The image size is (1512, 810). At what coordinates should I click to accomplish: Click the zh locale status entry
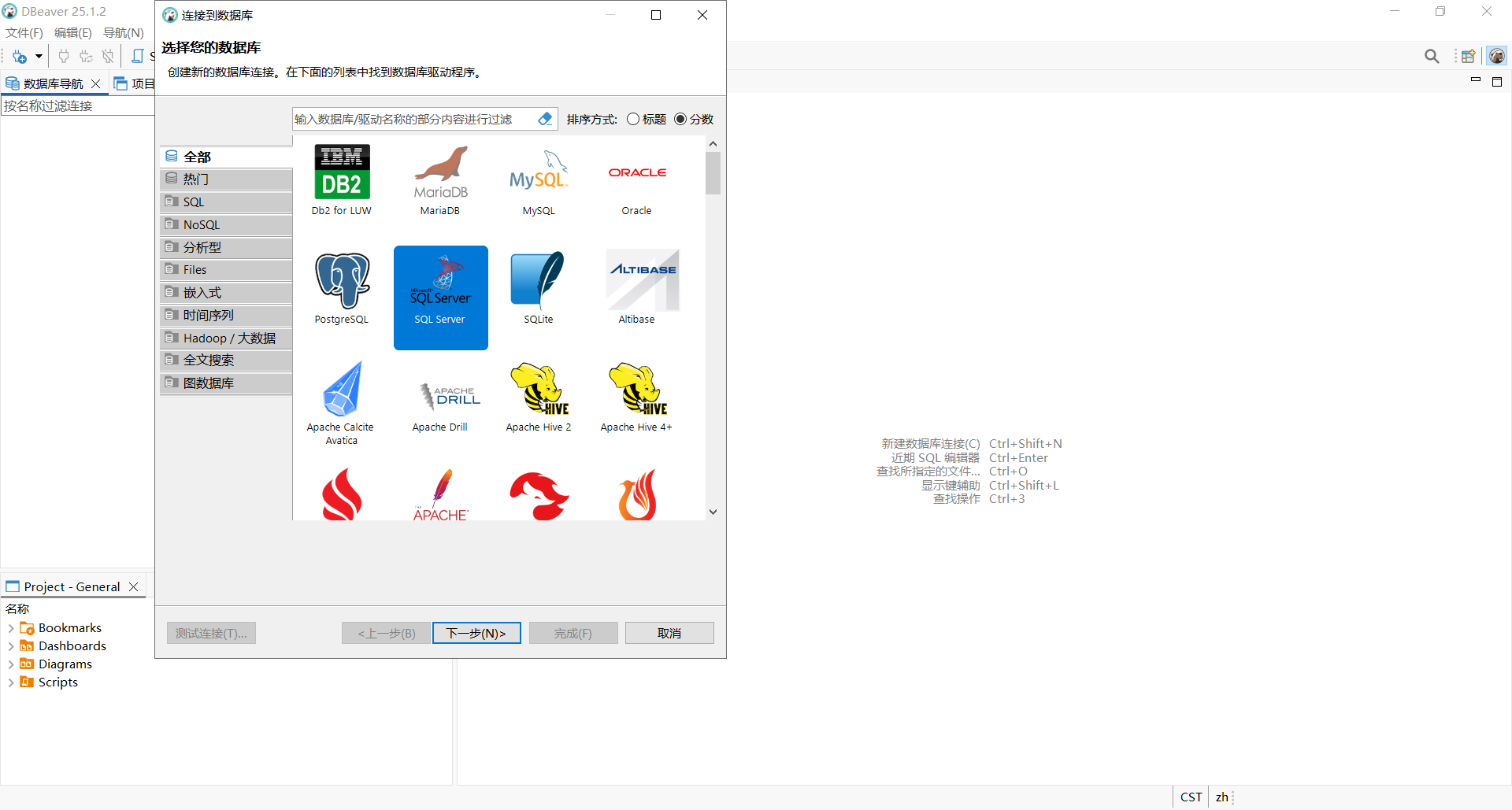coord(1221,797)
